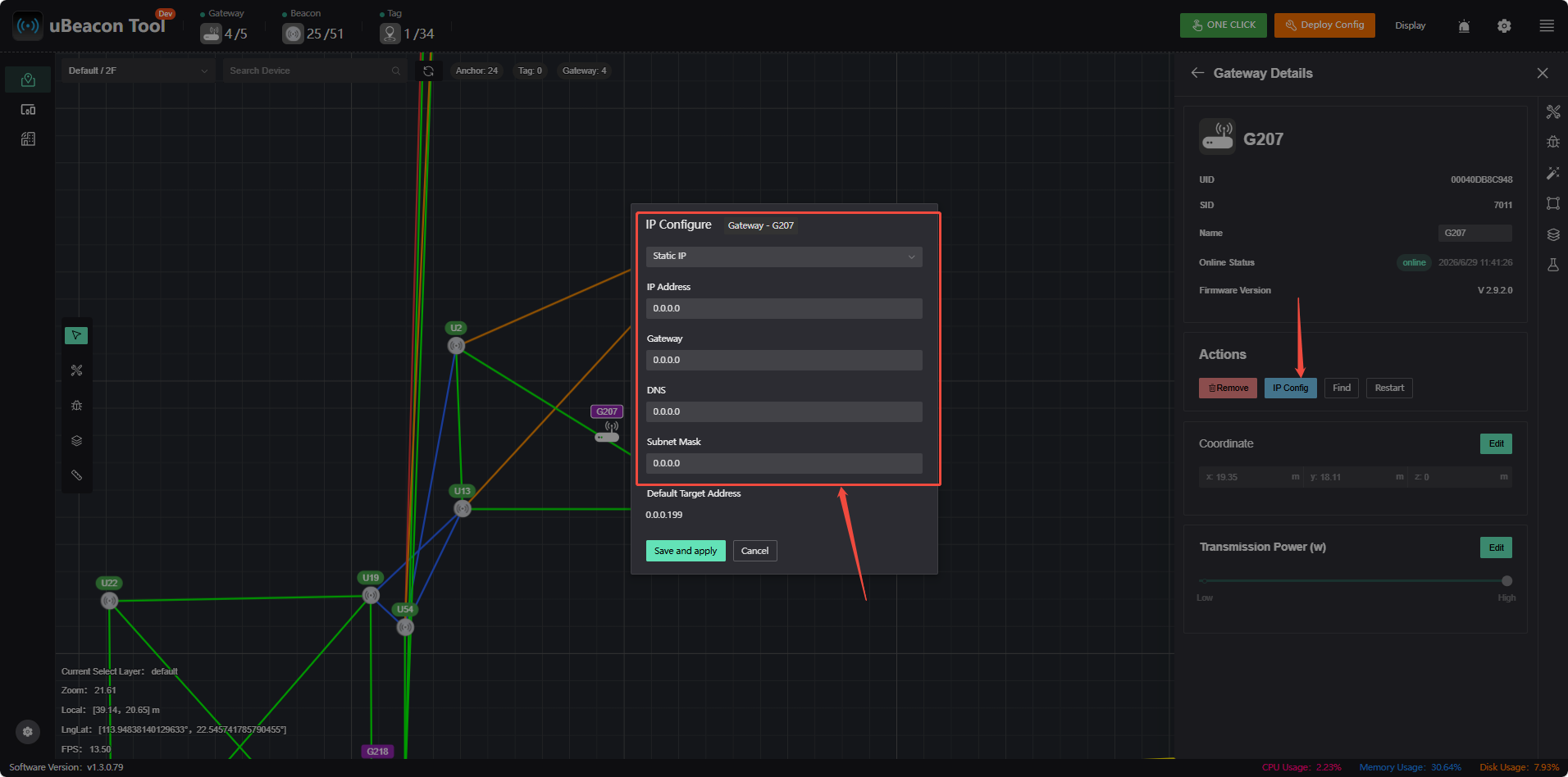Click the IP Address input field
The width and height of the screenshot is (1568, 777).
[x=784, y=309]
